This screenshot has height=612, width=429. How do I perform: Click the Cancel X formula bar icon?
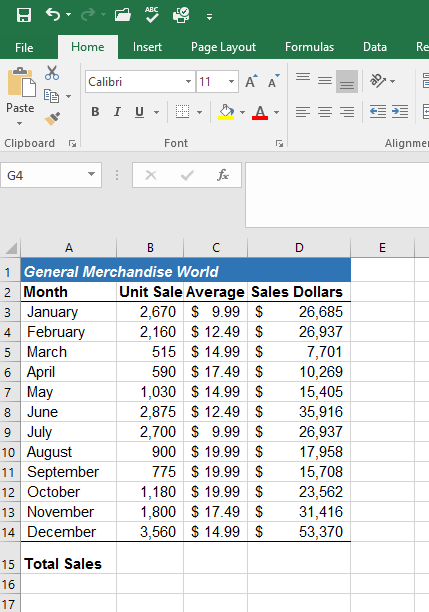point(151,175)
